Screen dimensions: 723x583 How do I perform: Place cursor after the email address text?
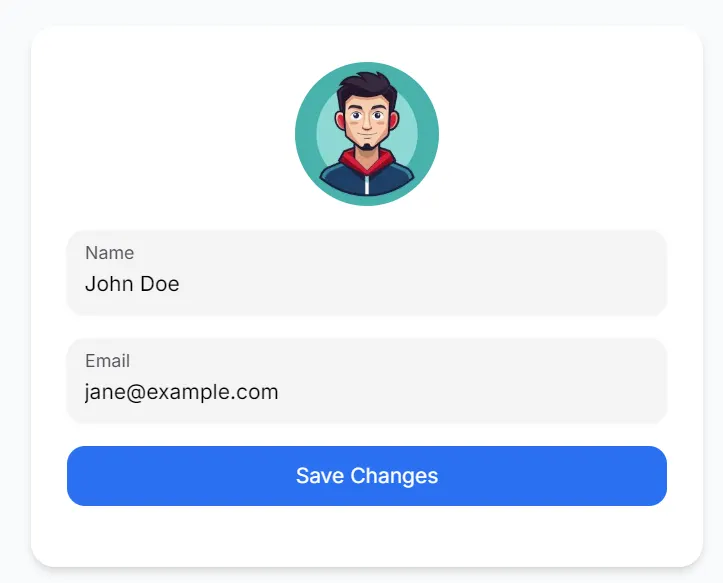pos(281,392)
